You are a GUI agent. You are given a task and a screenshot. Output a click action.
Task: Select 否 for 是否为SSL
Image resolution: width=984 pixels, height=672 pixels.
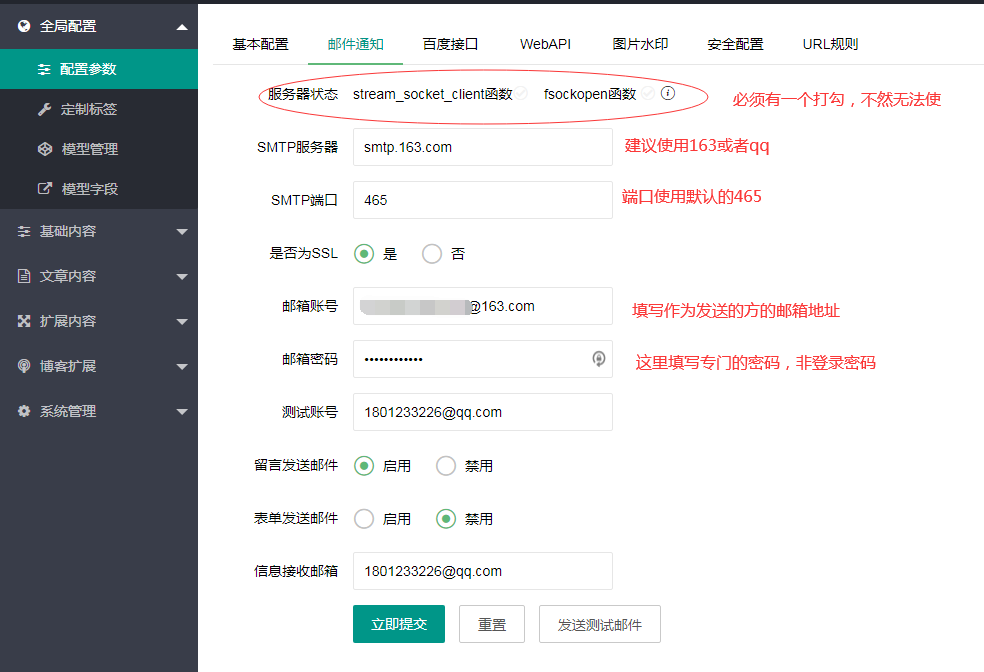[430, 253]
